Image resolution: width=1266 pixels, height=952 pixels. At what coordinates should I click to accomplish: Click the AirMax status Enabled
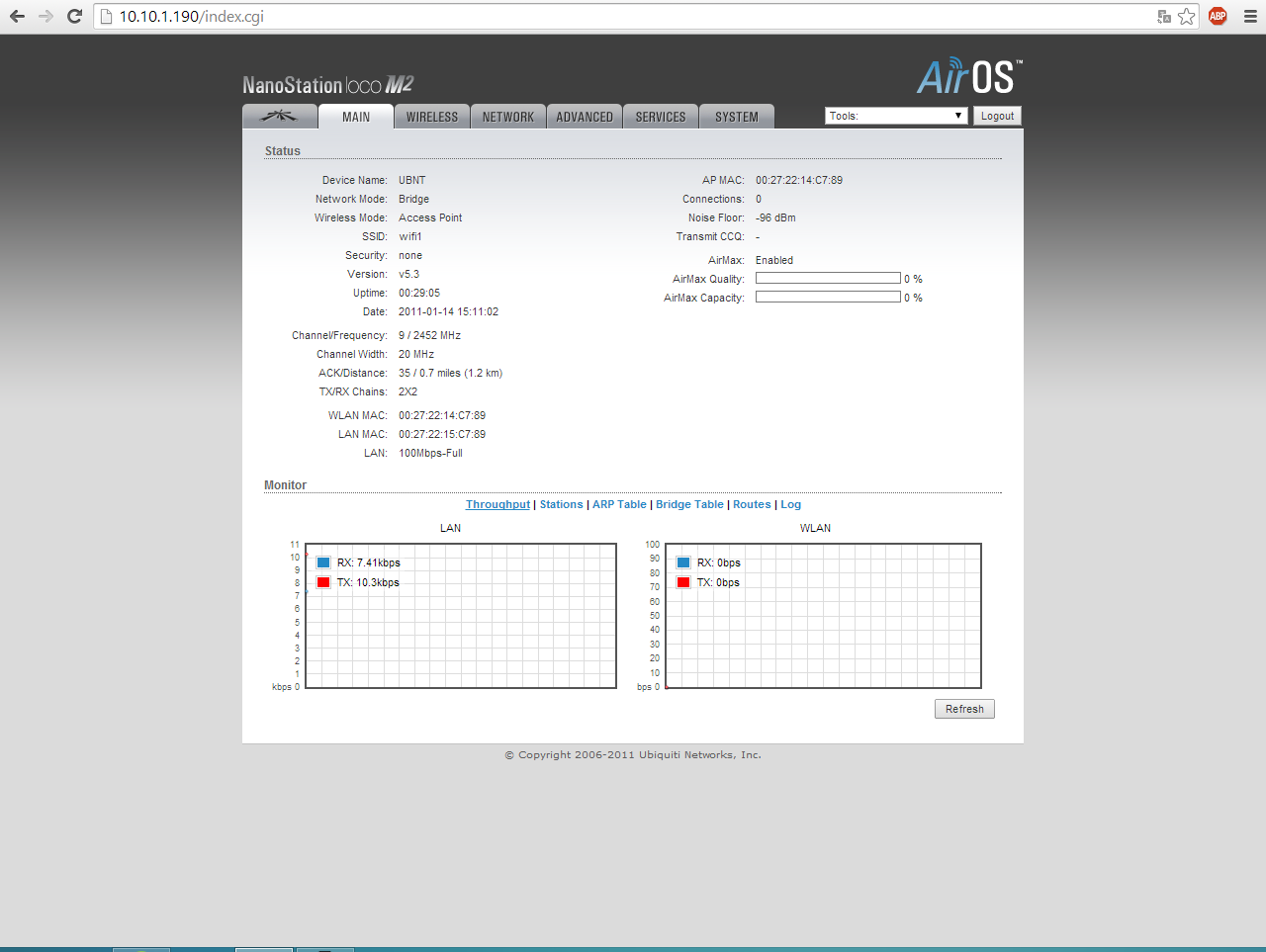click(x=774, y=260)
